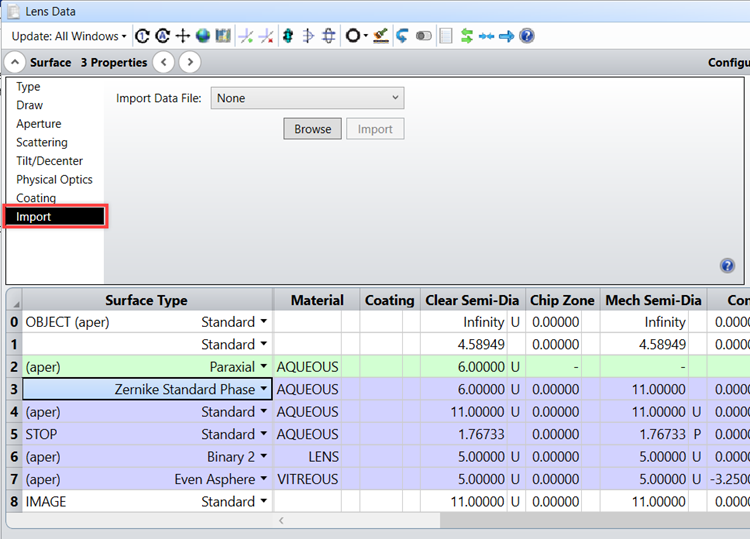Click the green swap arrows icon
Image resolution: width=750 pixels, height=539 pixels.
(466, 36)
